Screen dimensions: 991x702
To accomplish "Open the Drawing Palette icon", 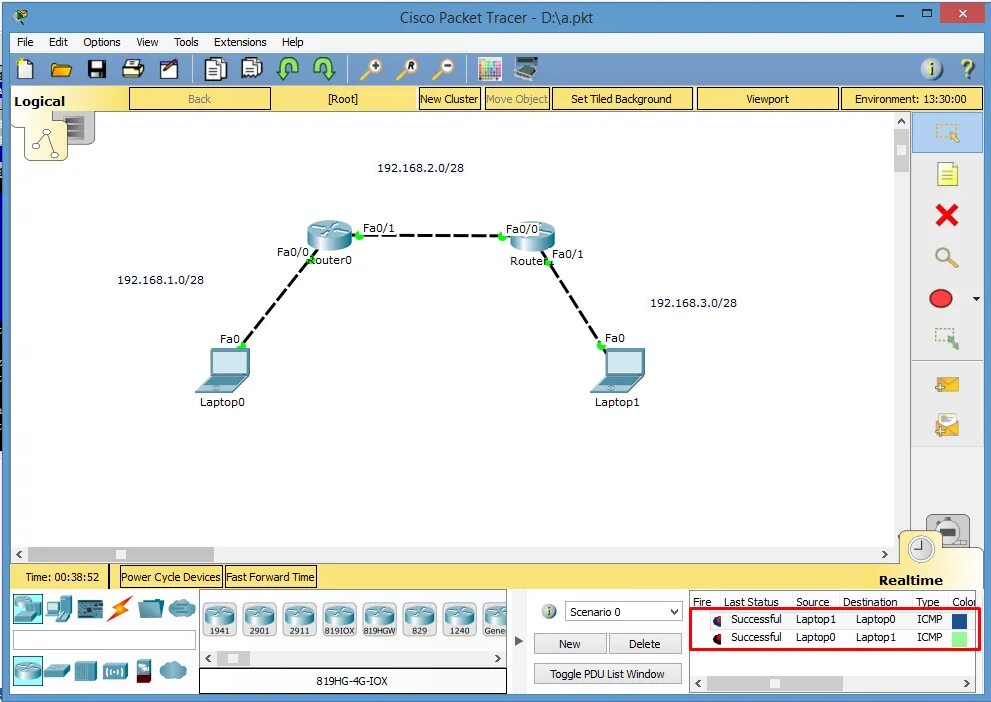I will coord(490,69).
